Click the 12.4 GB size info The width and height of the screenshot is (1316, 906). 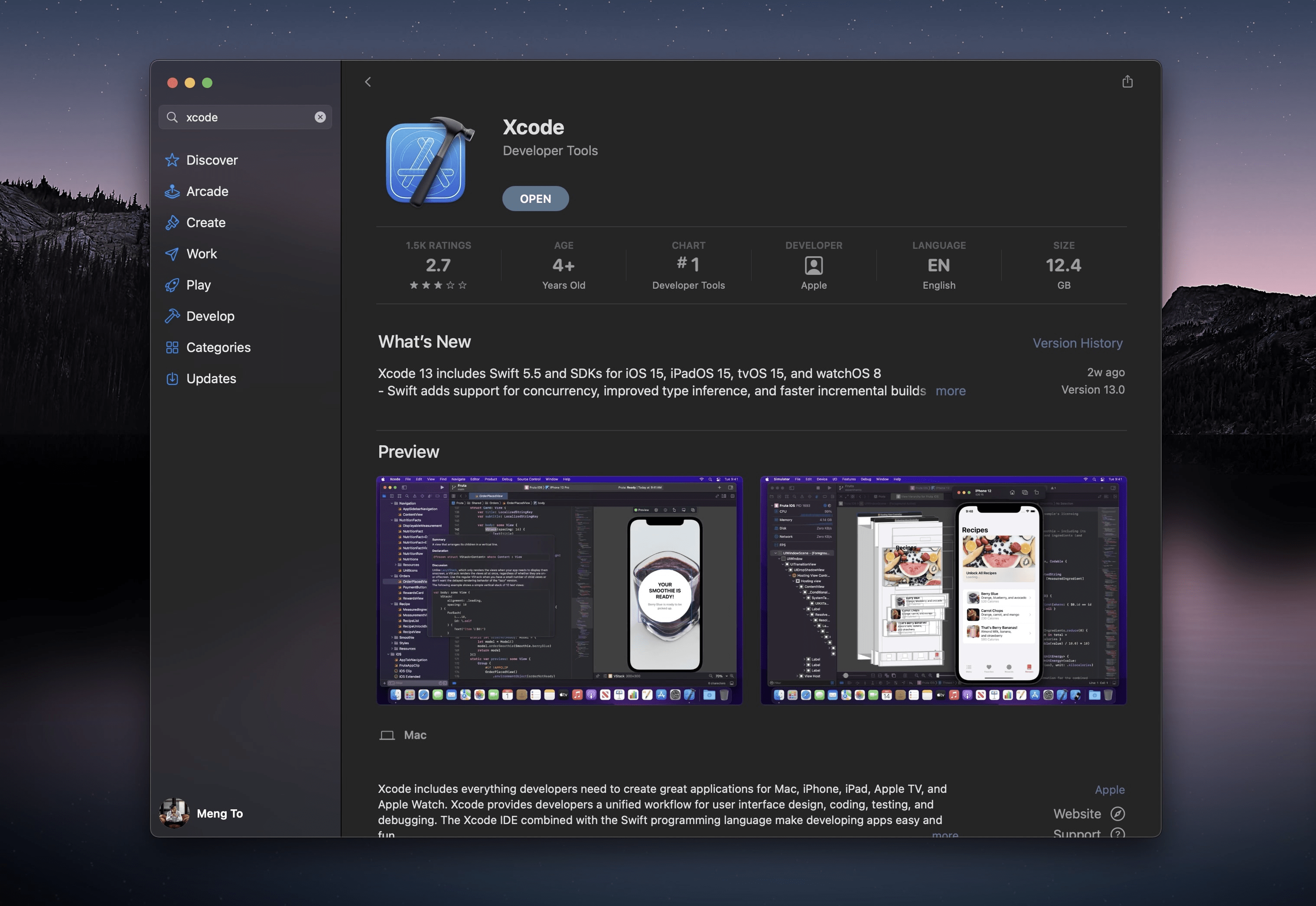pyautogui.click(x=1063, y=265)
